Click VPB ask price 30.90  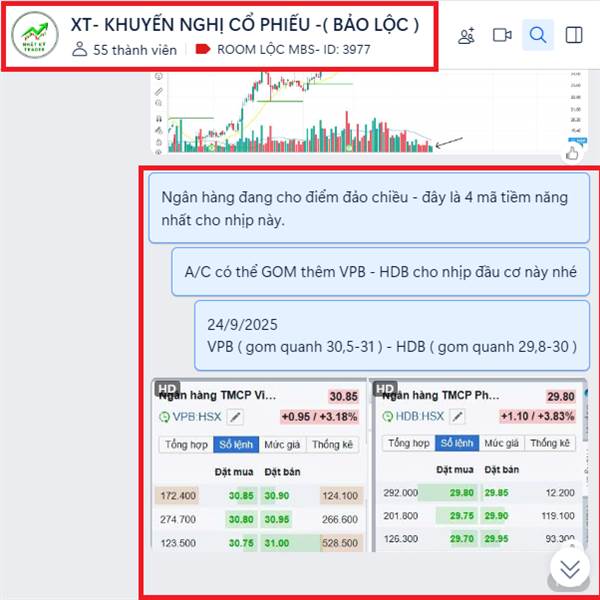[x=277, y=496]
